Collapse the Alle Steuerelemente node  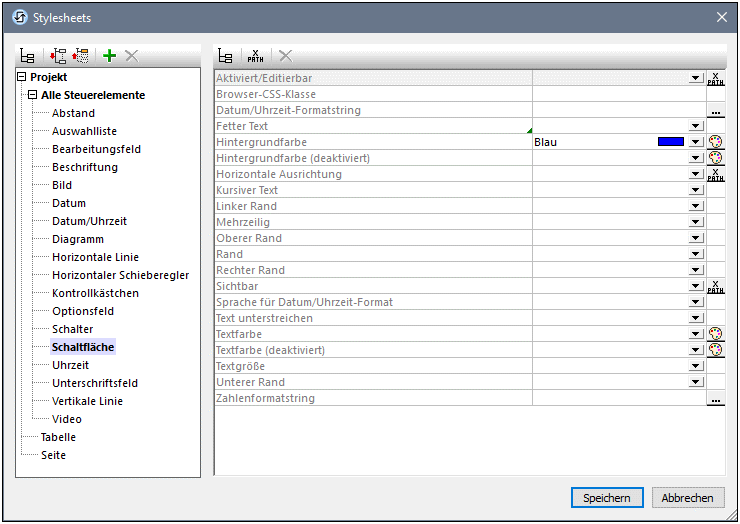click(x=33, y=95)
